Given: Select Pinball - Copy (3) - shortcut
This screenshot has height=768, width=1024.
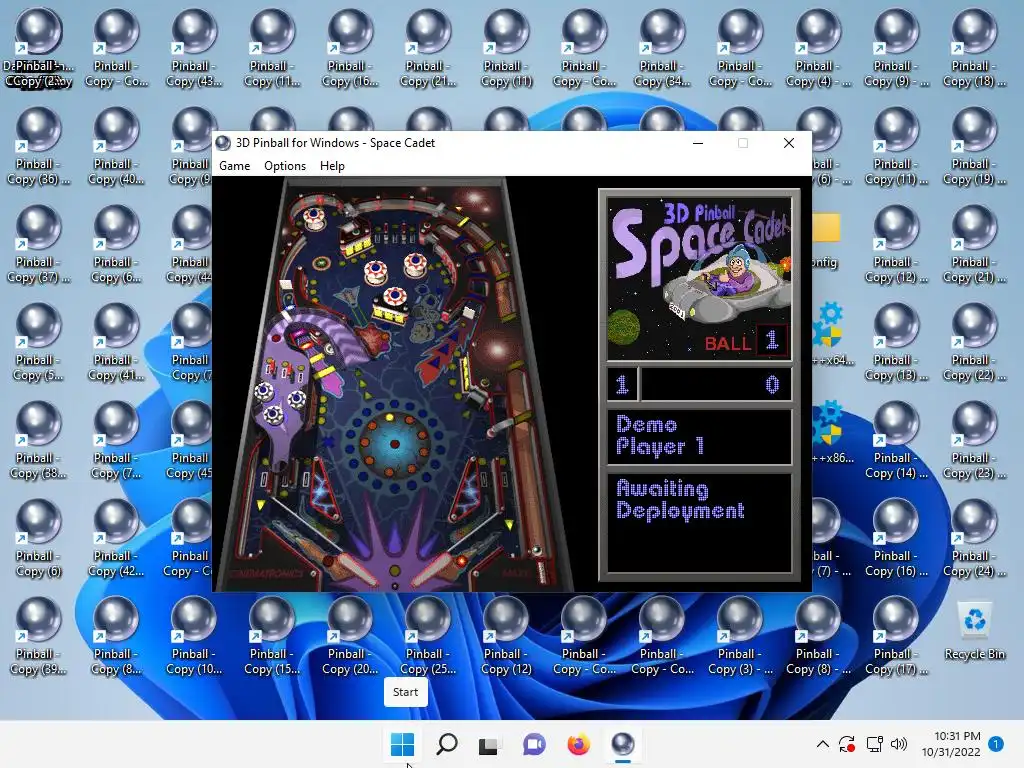Looking at the screenshot, I should [740, 635].
